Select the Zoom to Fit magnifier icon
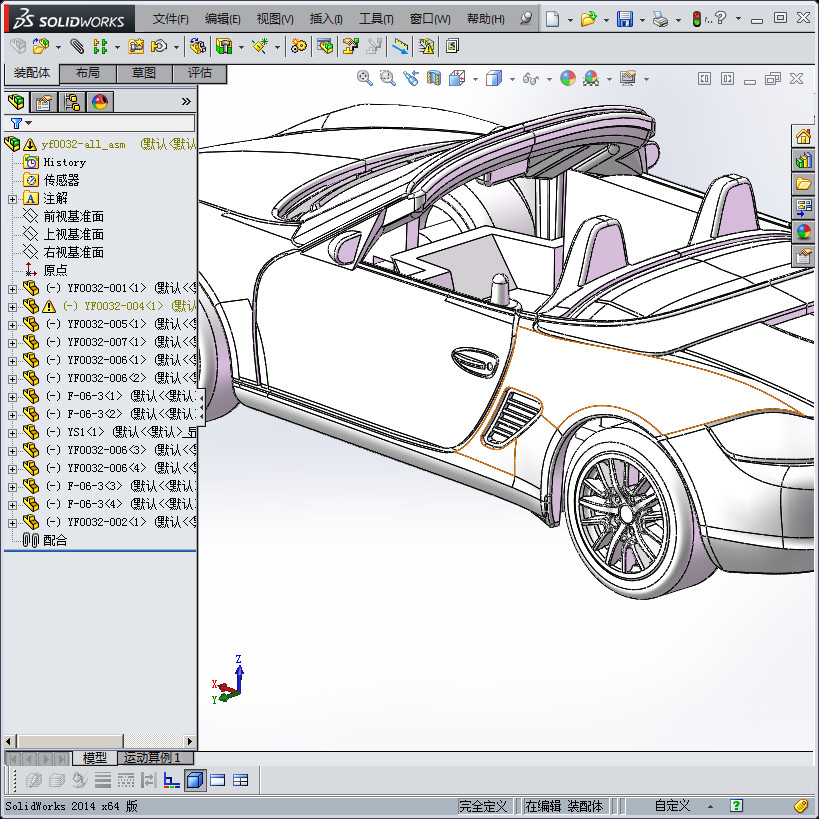The height and width of the screenshot is (819, 819). 365,78
